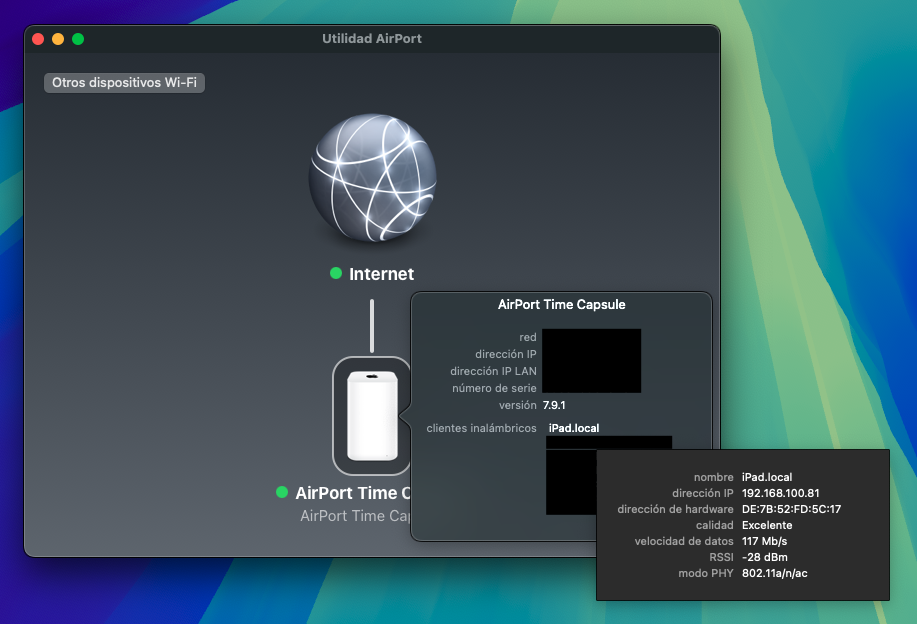Click the RSSI value -28 dBm
917x624 pixels.
click(764, 557)
